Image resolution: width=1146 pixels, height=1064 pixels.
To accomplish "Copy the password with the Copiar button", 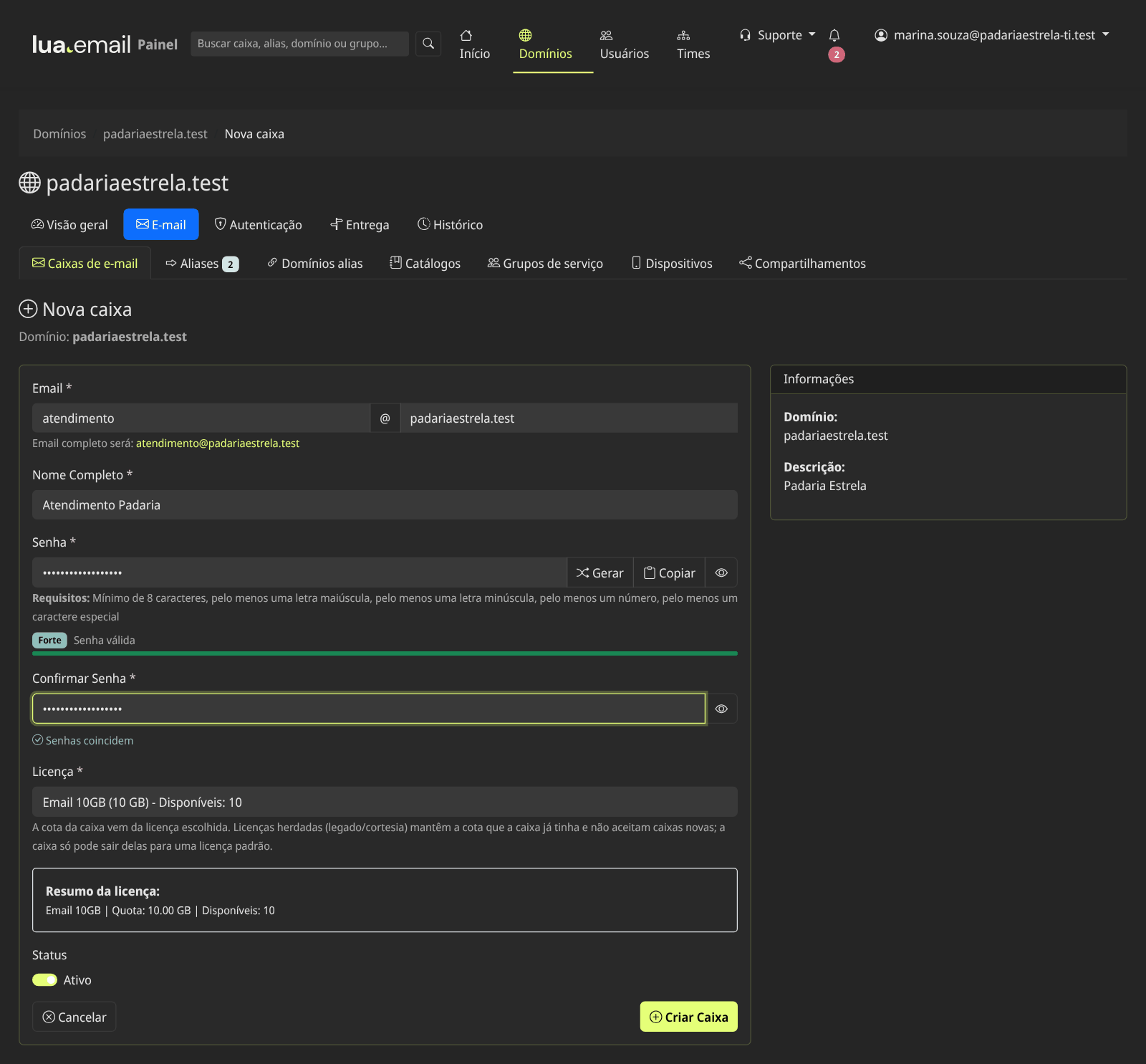I will tap(670, 572).
